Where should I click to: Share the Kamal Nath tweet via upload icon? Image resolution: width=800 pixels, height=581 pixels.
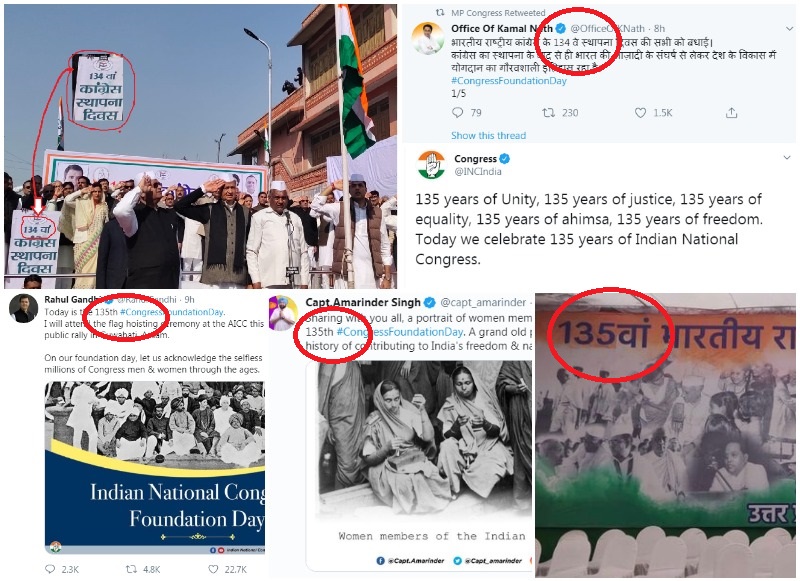(732, 113)
